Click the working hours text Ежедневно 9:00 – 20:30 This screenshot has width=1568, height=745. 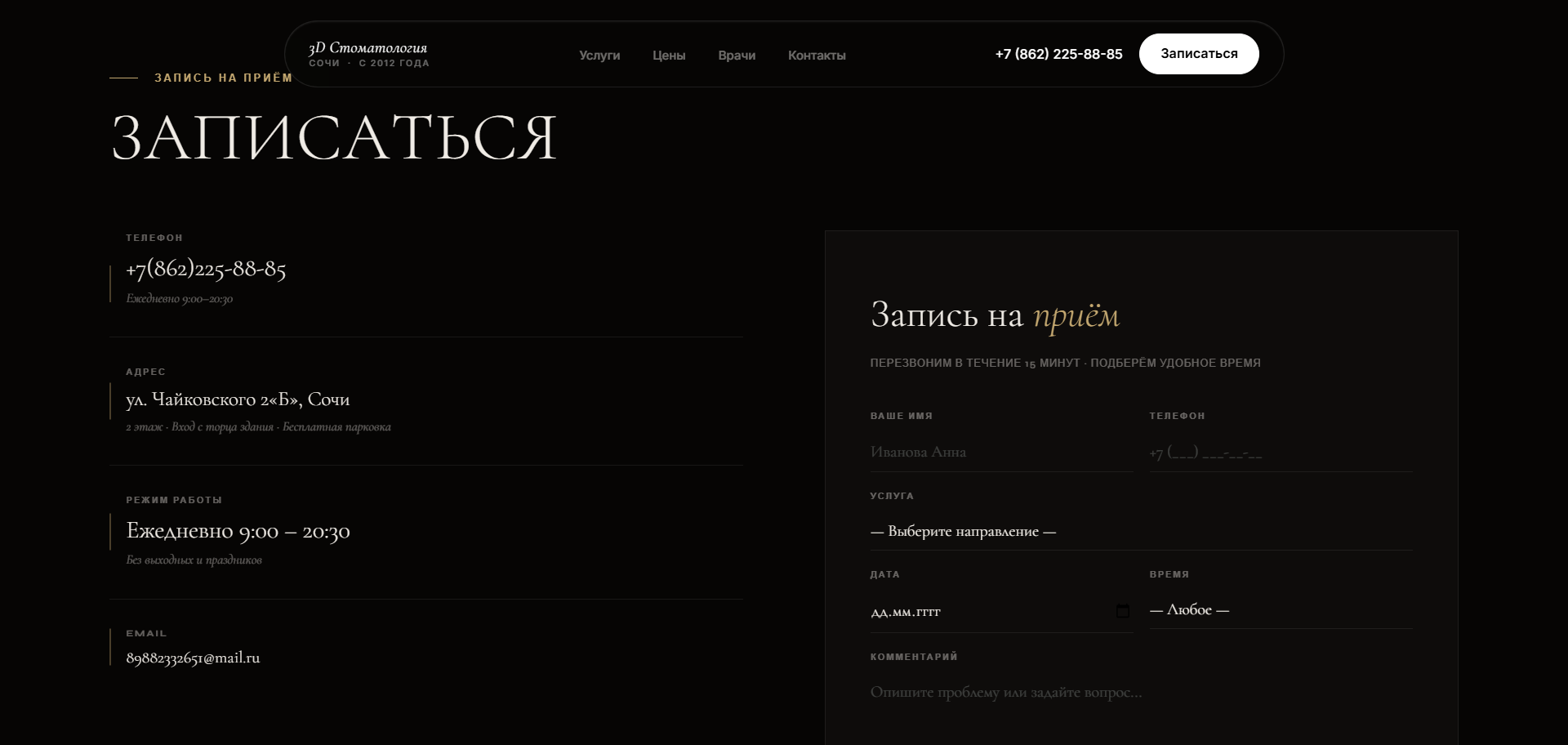click(x=238, y=531)
